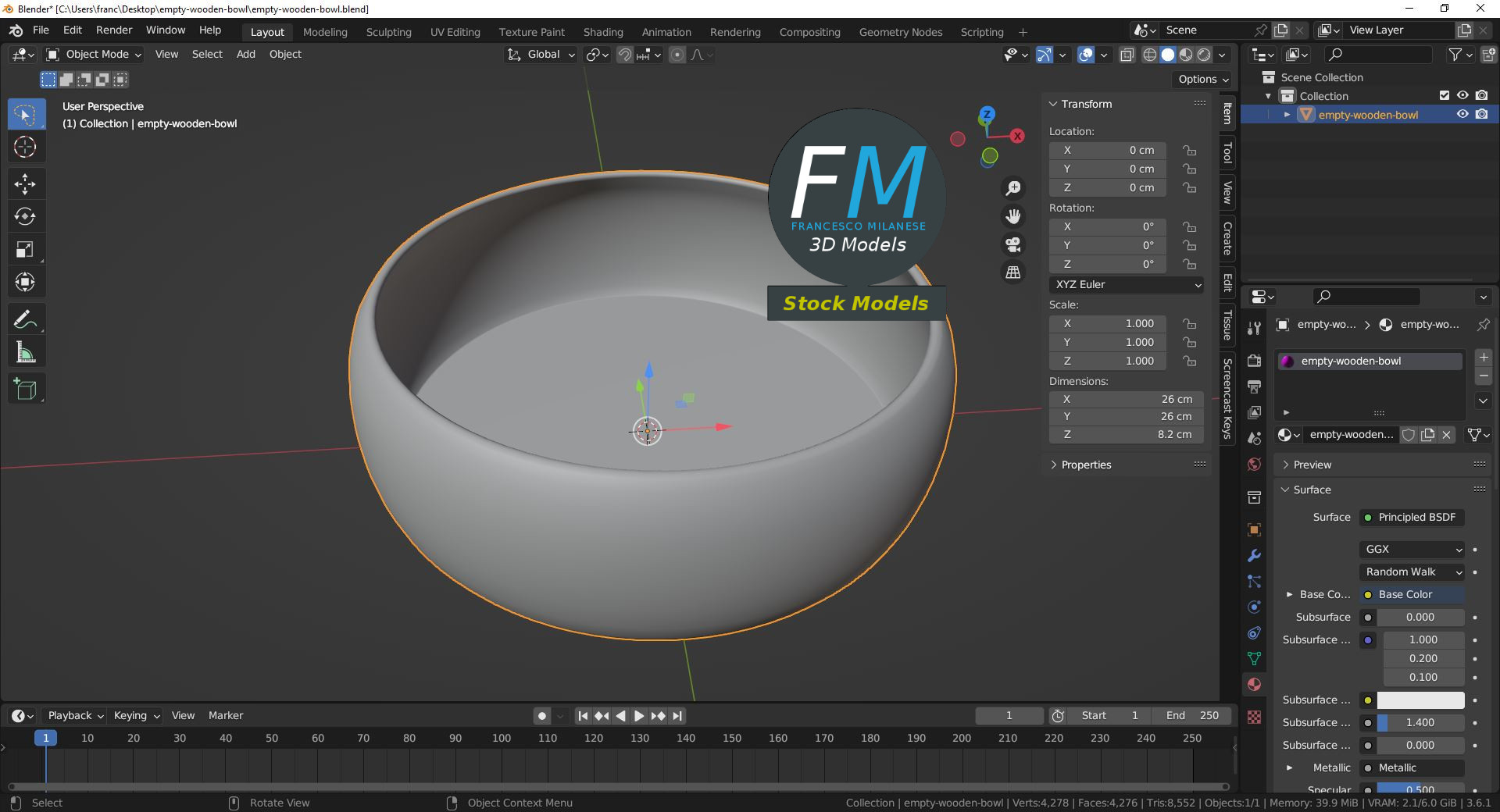Screen dimensions: 1500x812
Task: Select the Add Cube tool
Action: (x=25, y=389)
